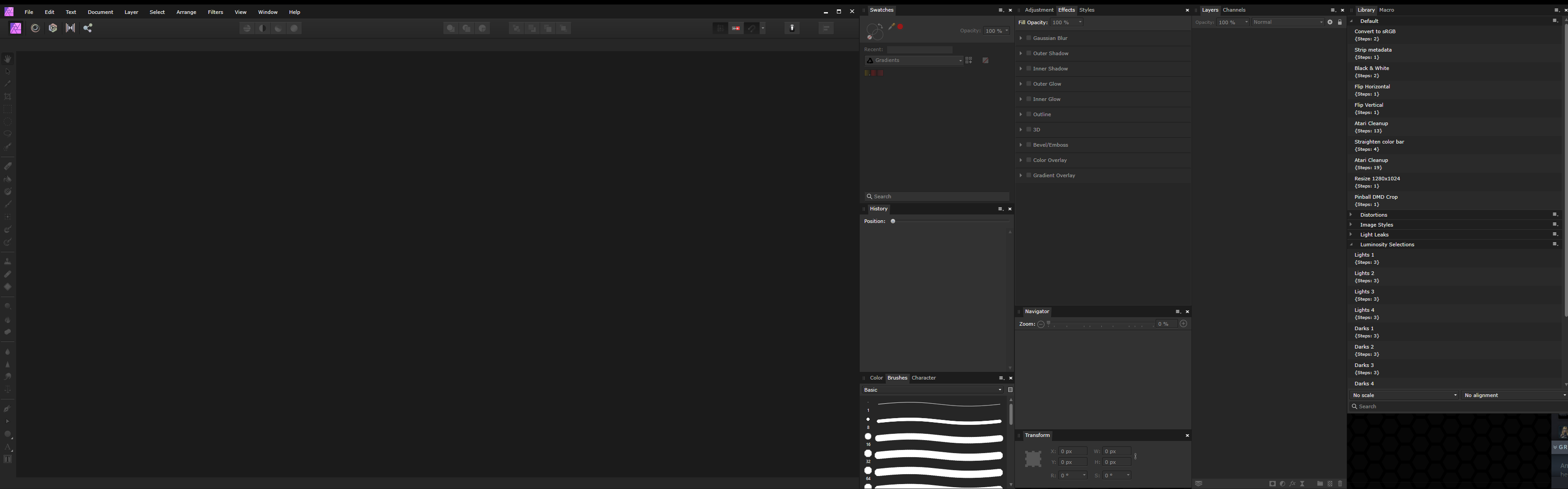Open the Develop persona
This screenshot has height=489, width=1568.
53,28
